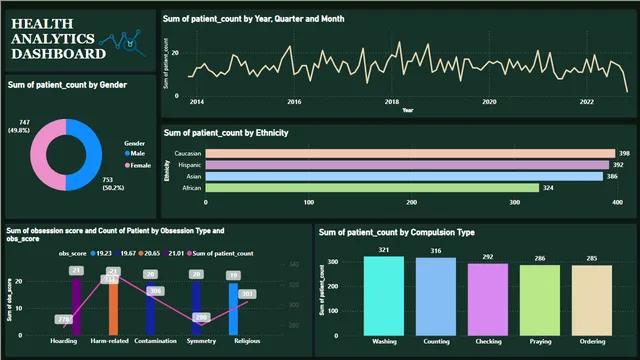
Task: Click the 2020 label on the year axis
Action: coord(489,102)
